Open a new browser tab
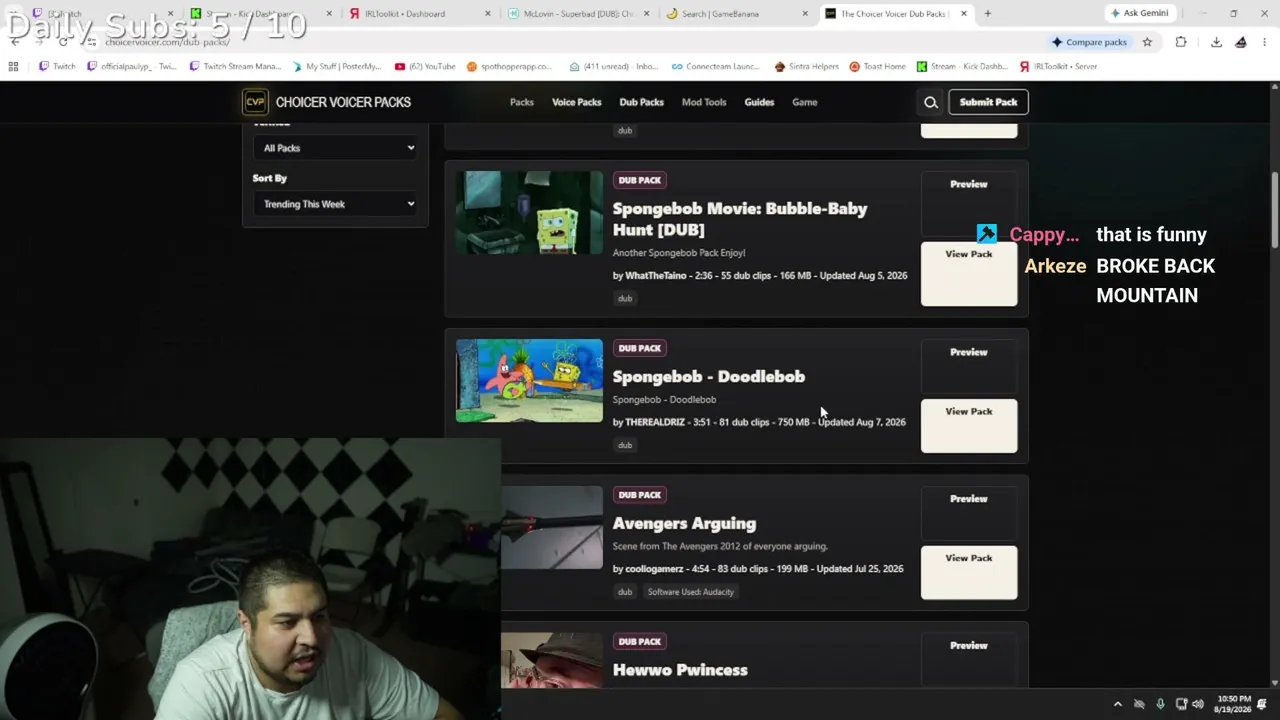This screenshot has width=1280, height=720. [987, 14]
